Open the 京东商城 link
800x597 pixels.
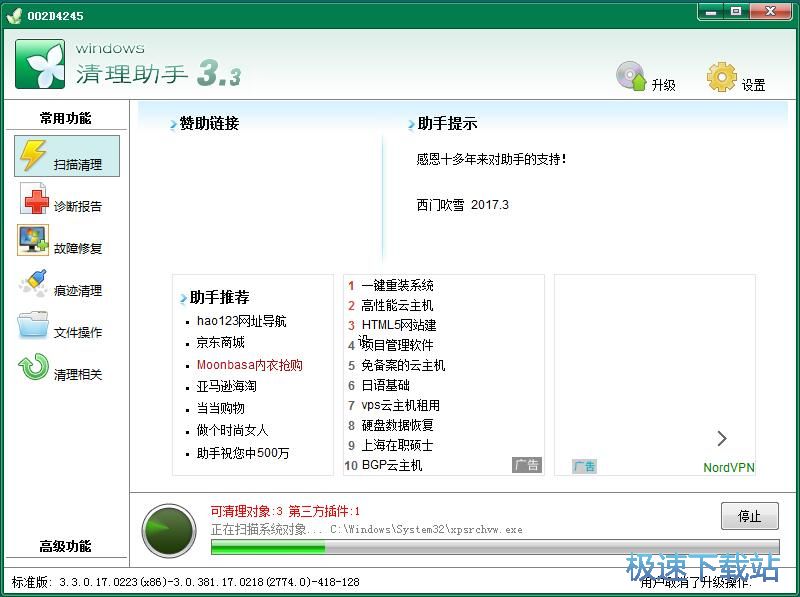220,342
